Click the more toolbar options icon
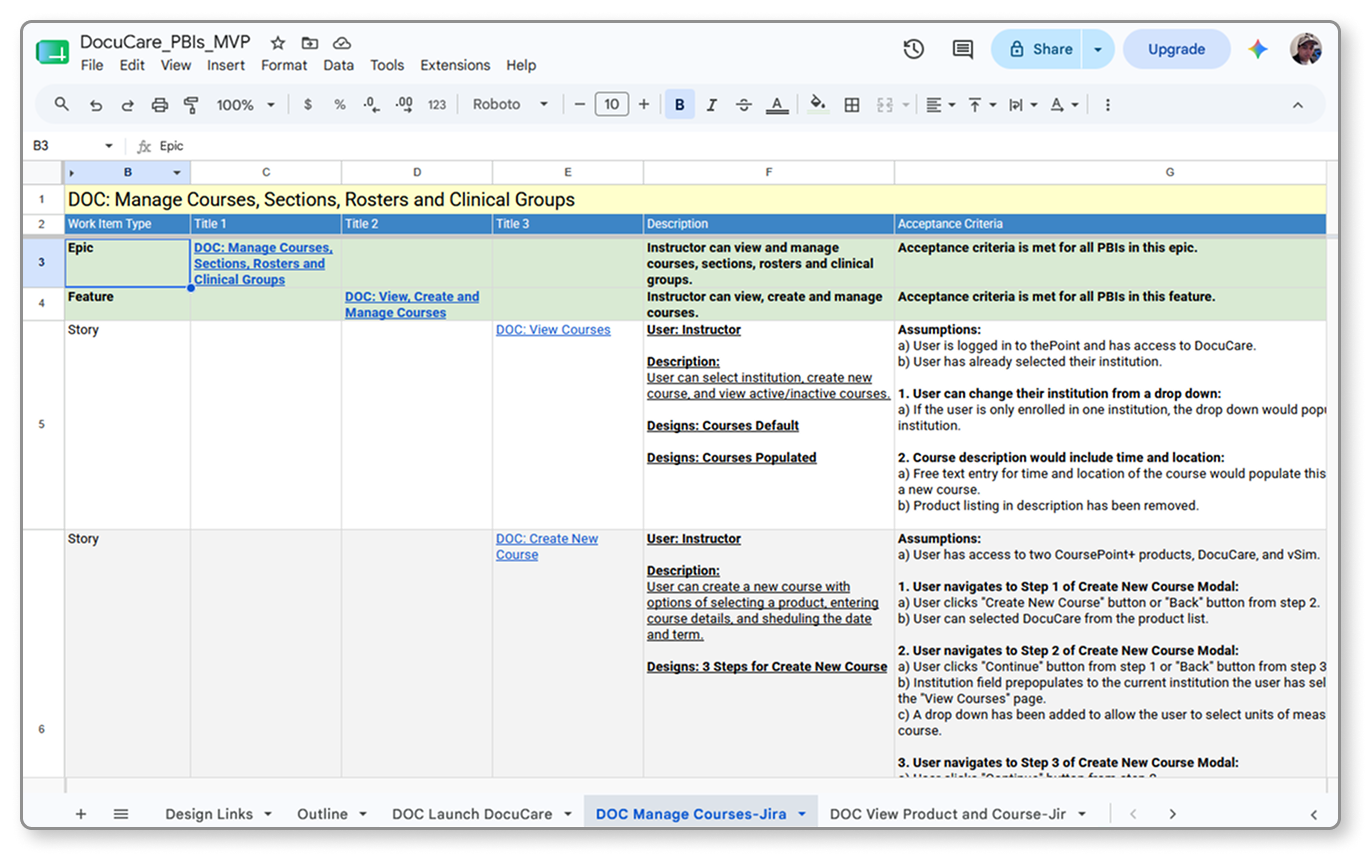 [1107, 105]
